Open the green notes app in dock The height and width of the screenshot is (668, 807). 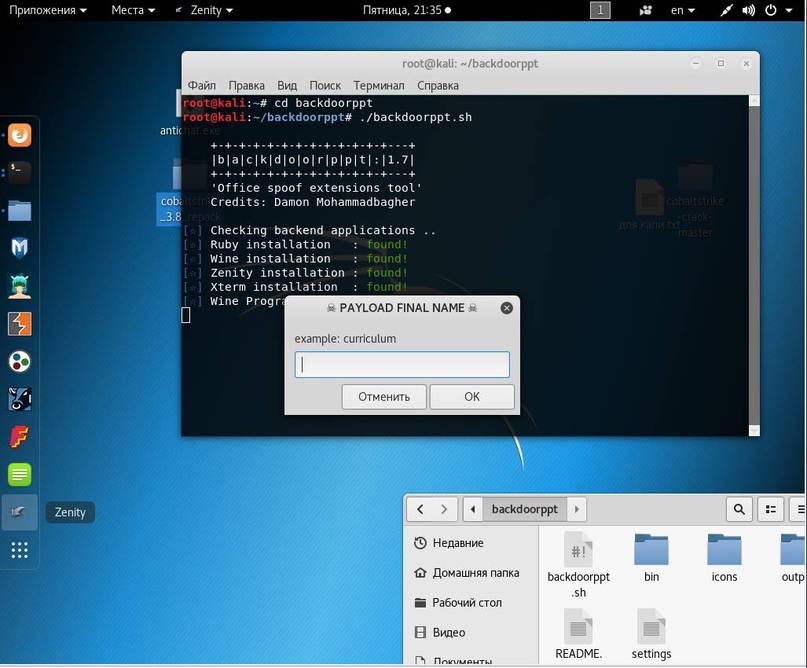point(20,474)
